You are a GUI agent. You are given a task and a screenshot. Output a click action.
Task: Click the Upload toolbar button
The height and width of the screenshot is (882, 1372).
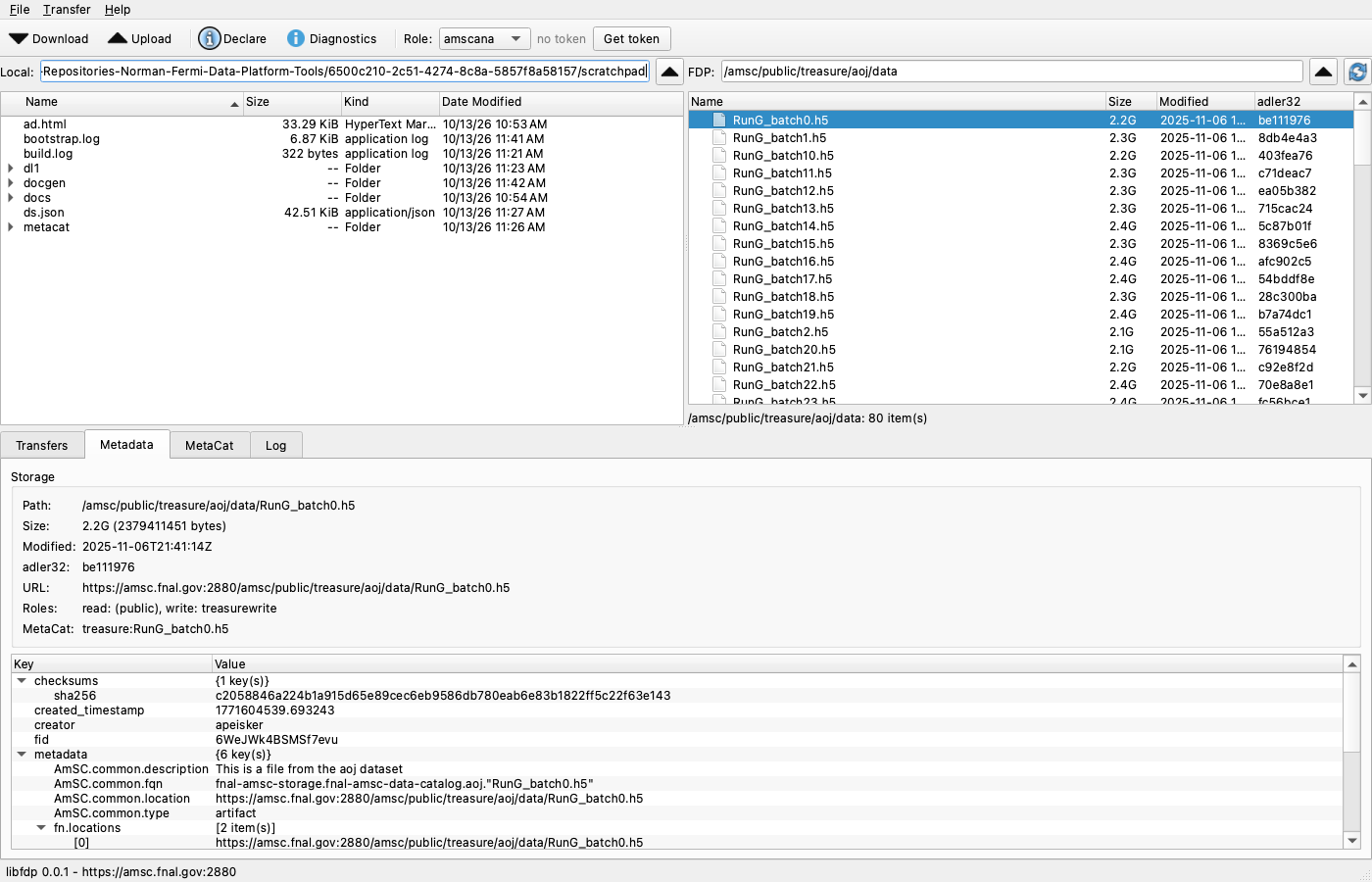click(x=139, y=39)
